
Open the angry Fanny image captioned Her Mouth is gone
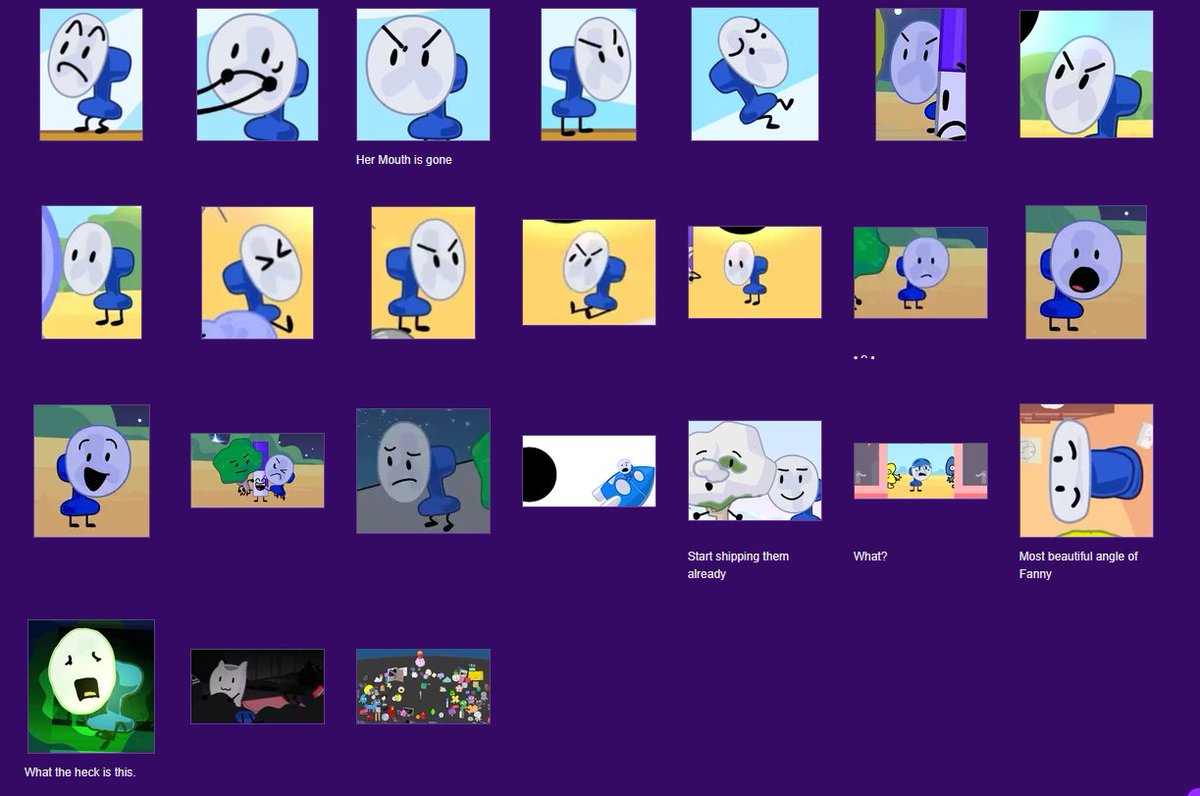pyautogui.click(x=423, y=75)
